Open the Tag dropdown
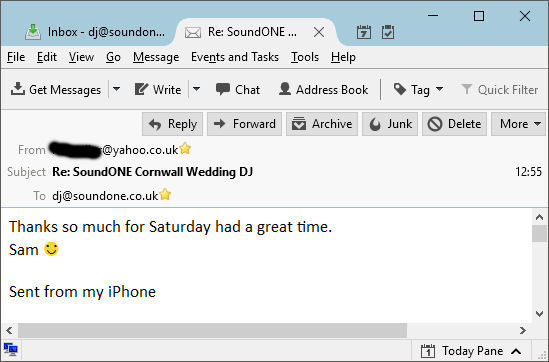The width and height of the screenshot is (549, 362). pyautogui.click(x=418, y=90)
